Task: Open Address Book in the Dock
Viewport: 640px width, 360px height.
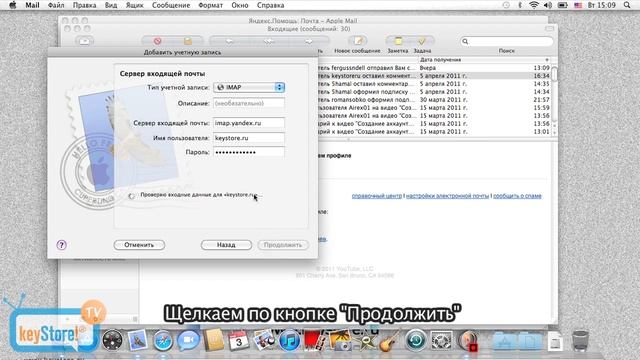Action: (x=213, y=340)
